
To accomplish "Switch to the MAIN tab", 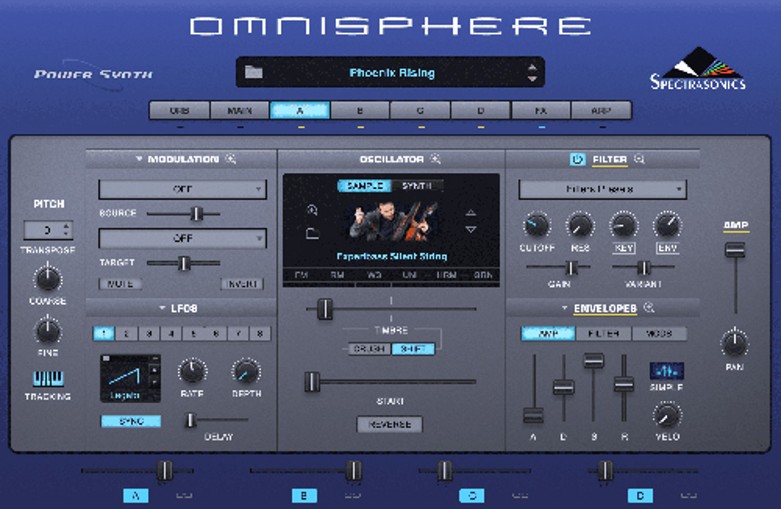I will 240,110.
